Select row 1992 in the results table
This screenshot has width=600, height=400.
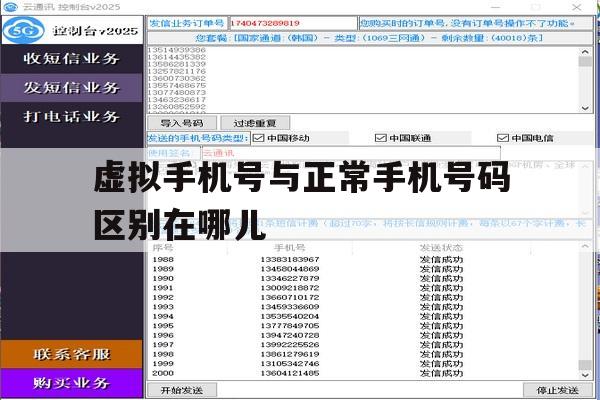363,297
